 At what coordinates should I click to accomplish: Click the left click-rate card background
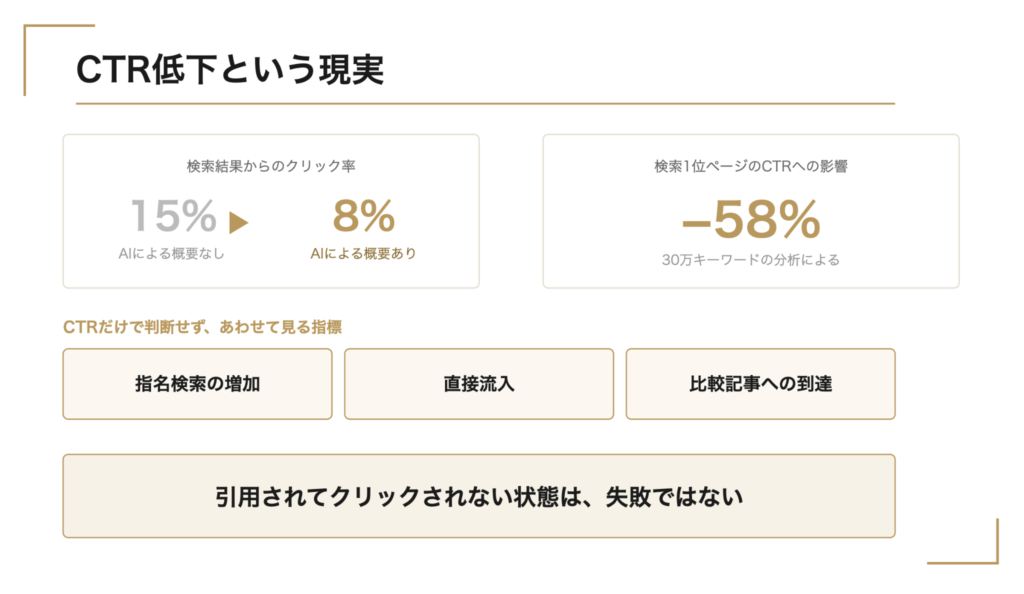[271, 211]
